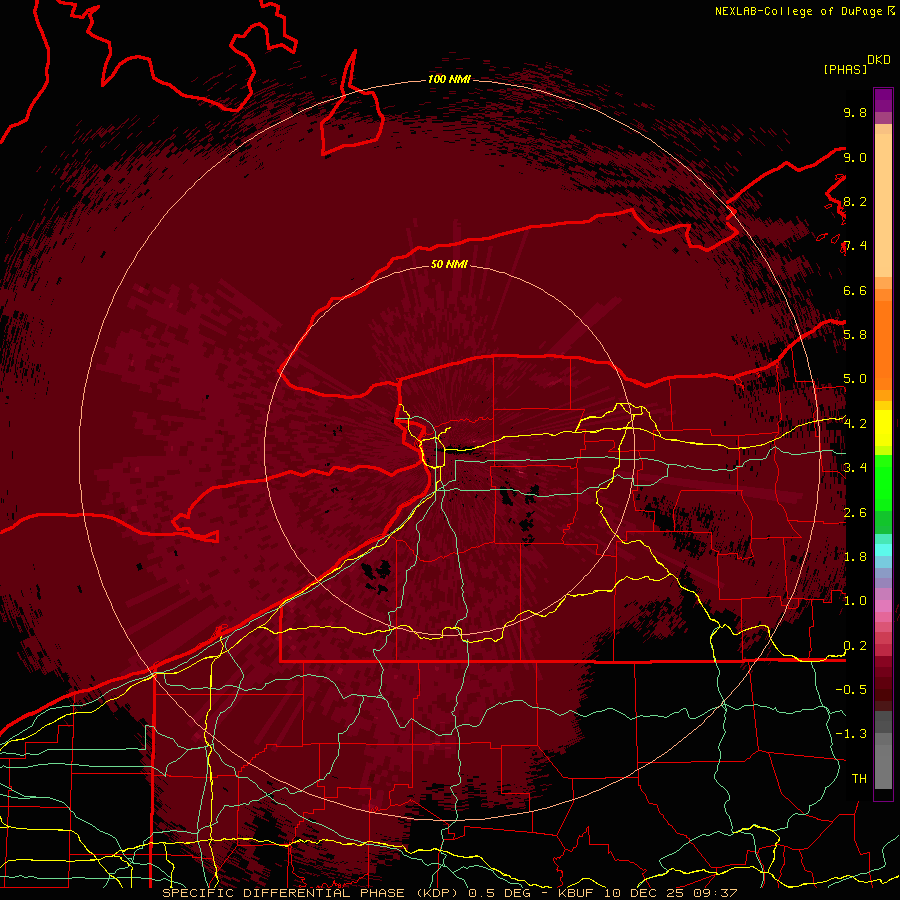
Task: Click the 0.5 DEG elevation text in the caption
Action: click(x=499, y=893)
